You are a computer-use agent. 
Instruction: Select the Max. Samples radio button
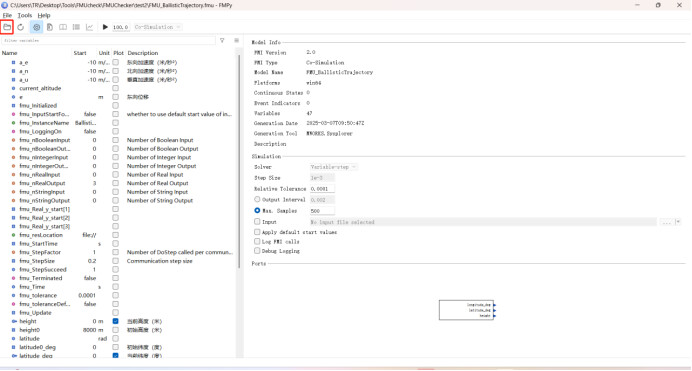coord(257,210)
